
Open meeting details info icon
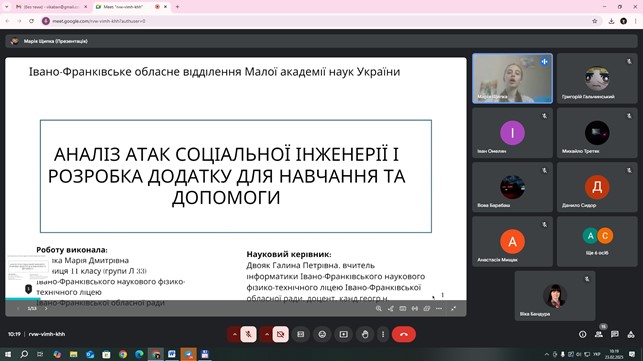click(582, 334)
